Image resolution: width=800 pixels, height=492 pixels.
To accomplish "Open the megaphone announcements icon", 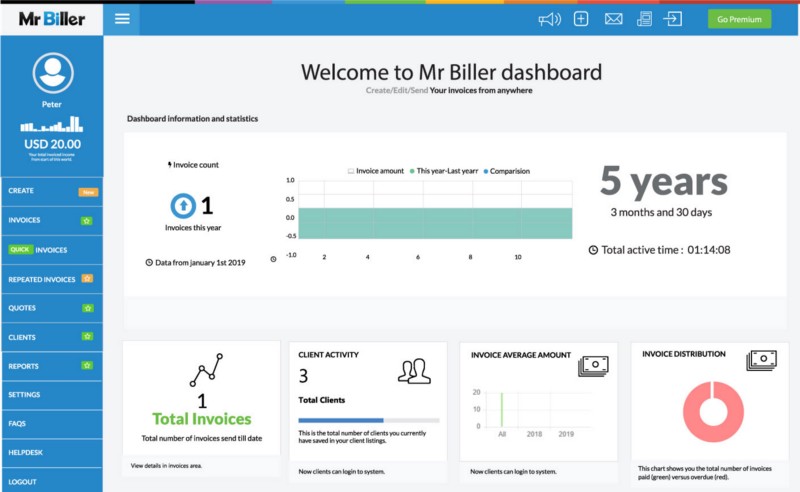I will (549, 19).
